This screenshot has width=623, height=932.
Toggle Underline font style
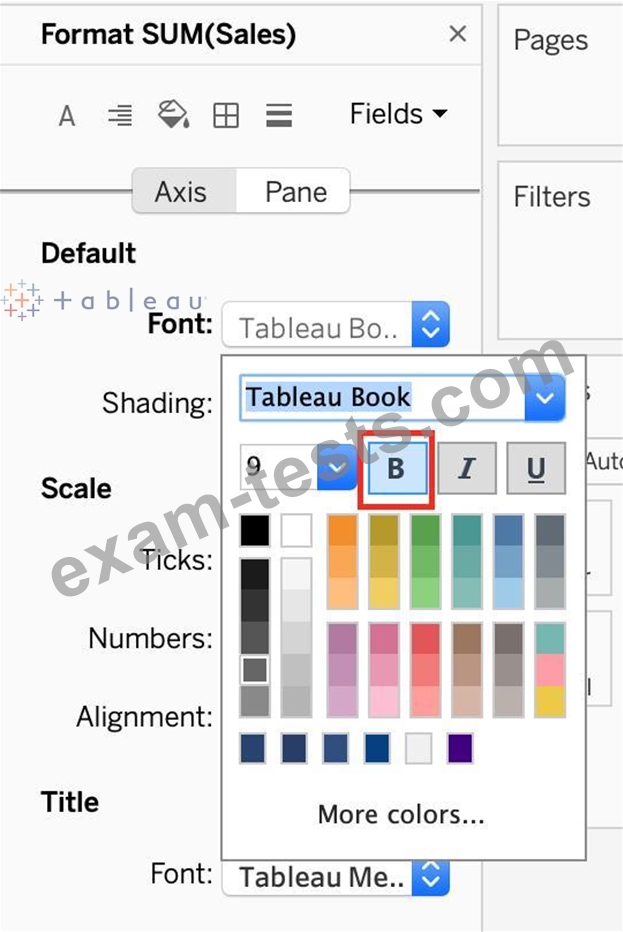(535, 468)
